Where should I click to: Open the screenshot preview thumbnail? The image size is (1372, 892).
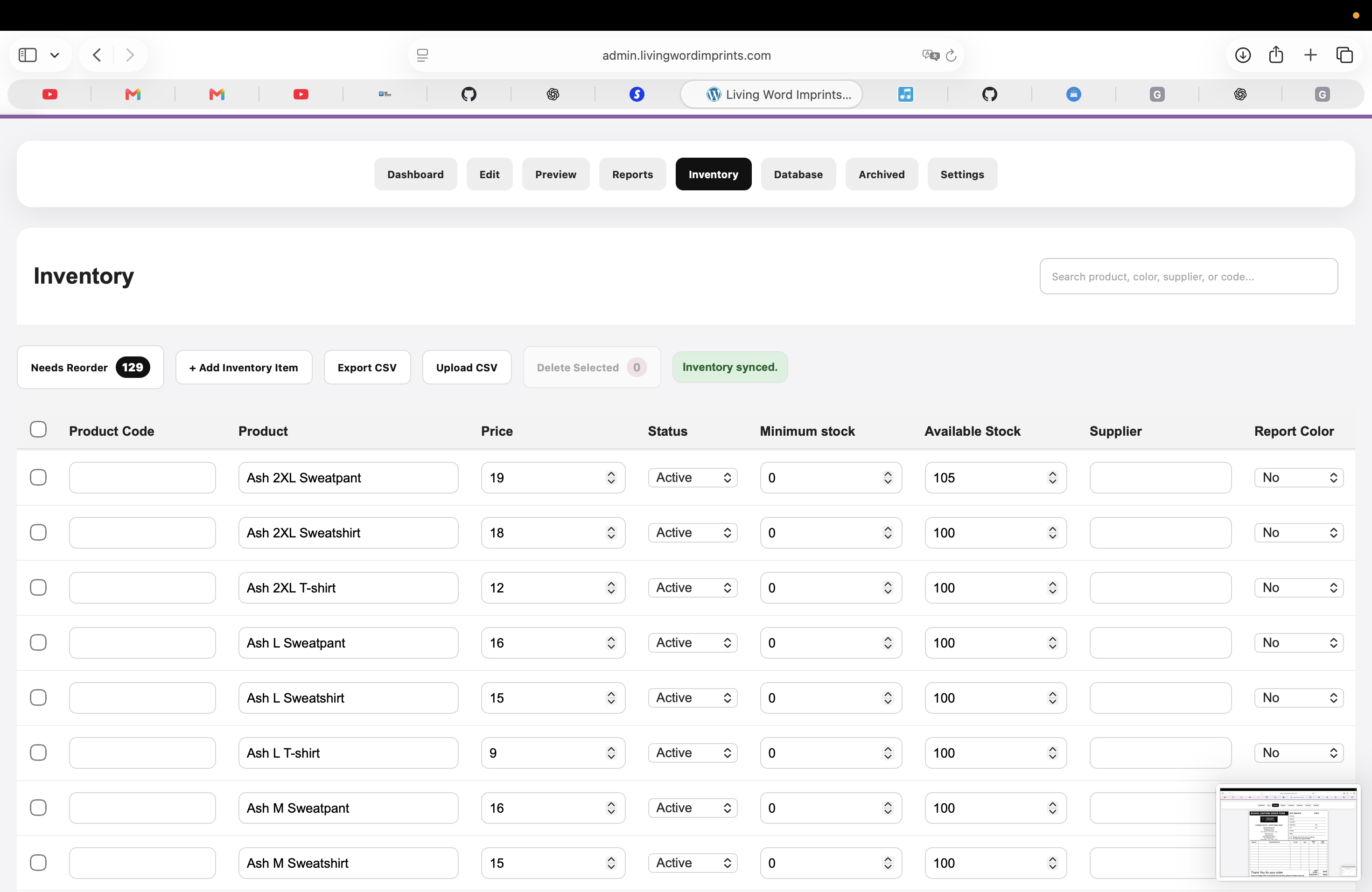tap(1288, 832)
